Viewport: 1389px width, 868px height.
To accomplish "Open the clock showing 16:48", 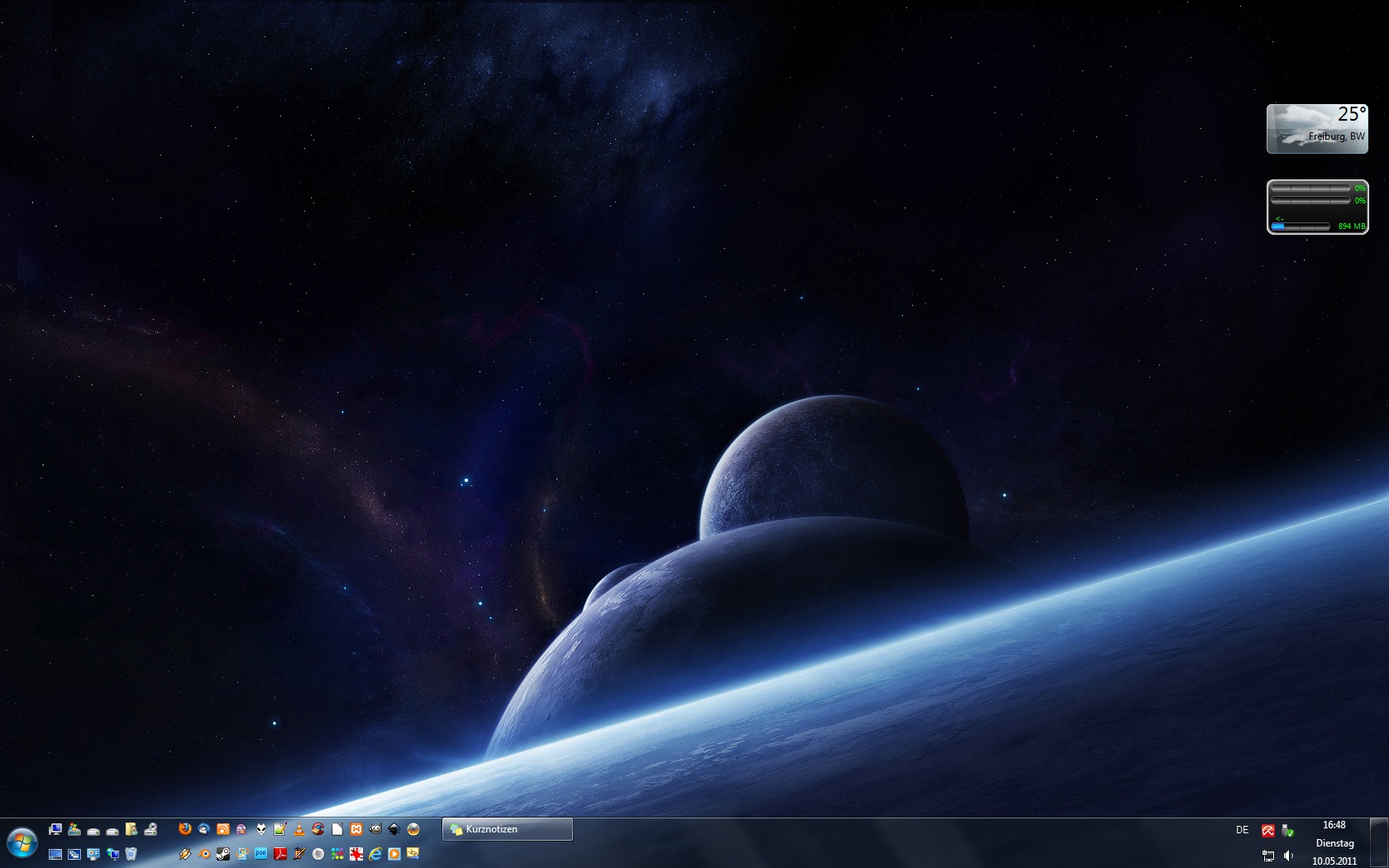I will pyautogui.click(x=1334, y=825).
